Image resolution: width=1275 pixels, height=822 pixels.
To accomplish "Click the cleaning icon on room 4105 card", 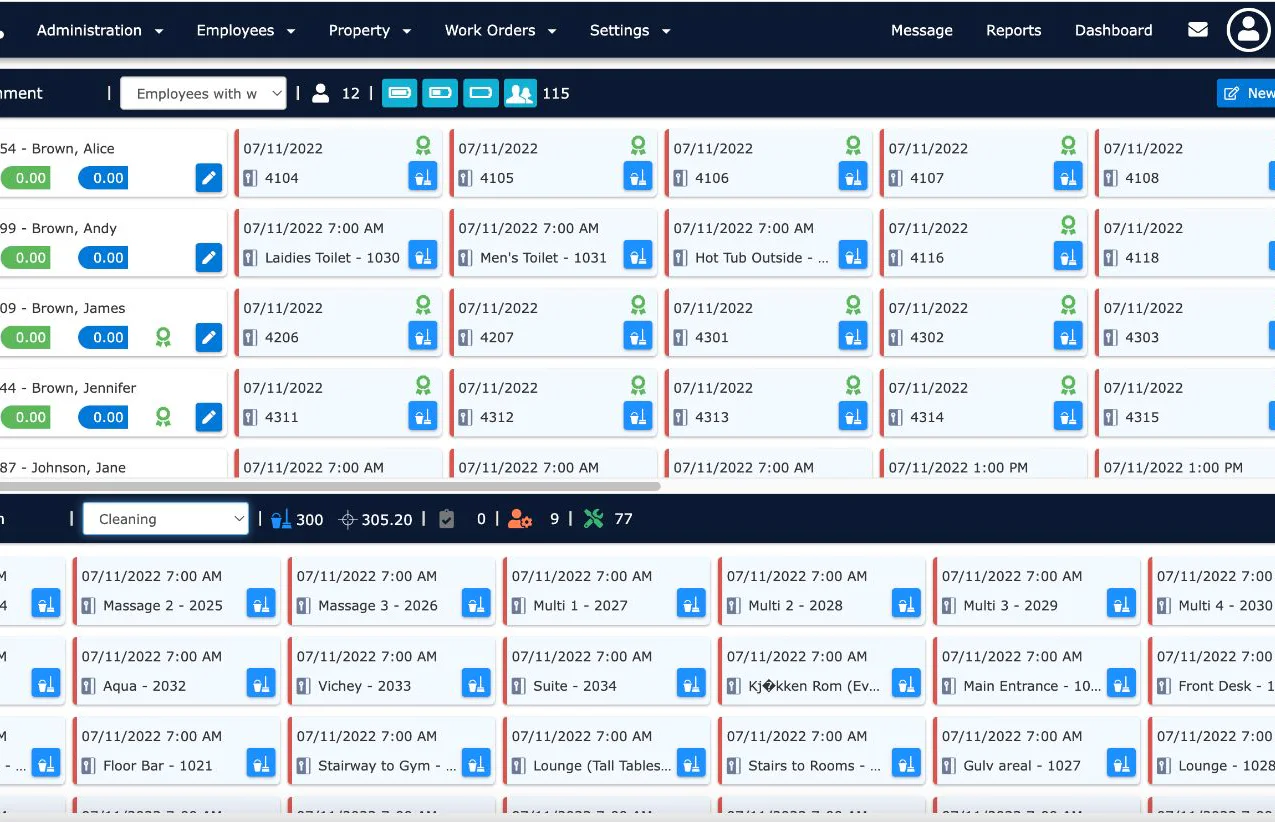I will [638, 178].
